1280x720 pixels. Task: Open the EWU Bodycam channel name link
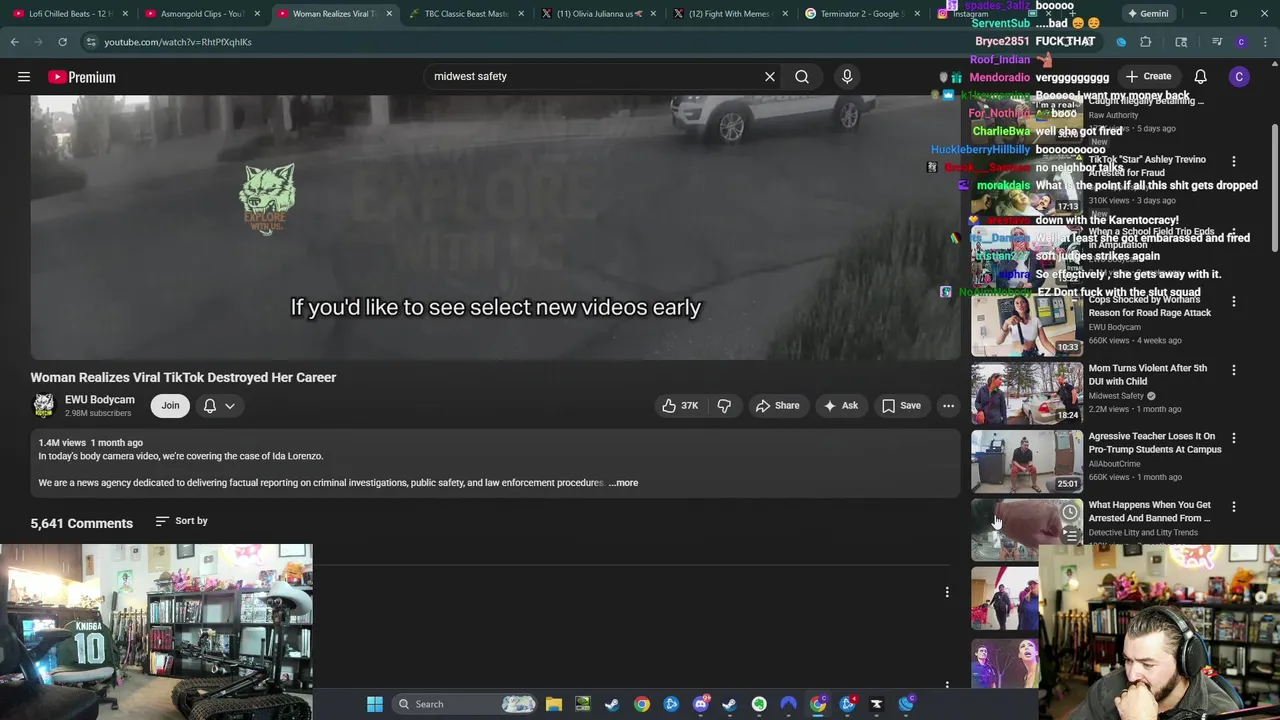point(99,399)
